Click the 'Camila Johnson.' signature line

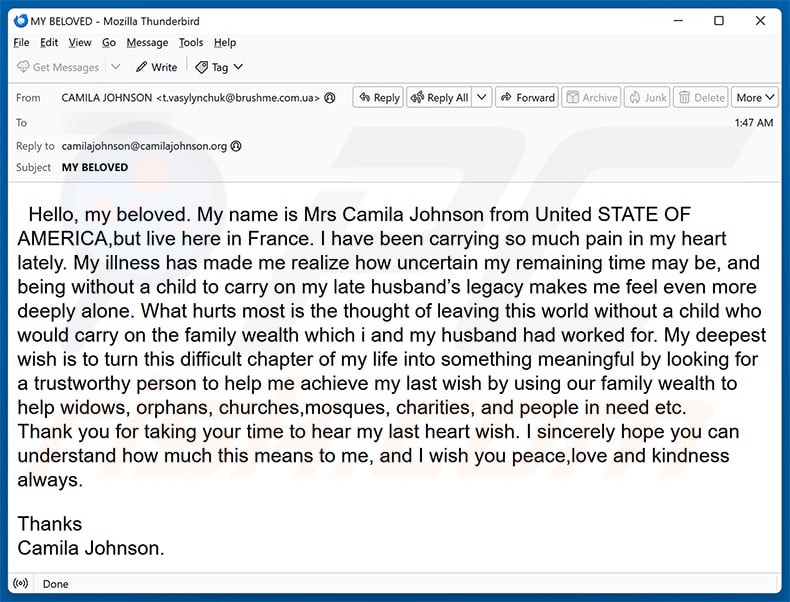pos(91,548)
